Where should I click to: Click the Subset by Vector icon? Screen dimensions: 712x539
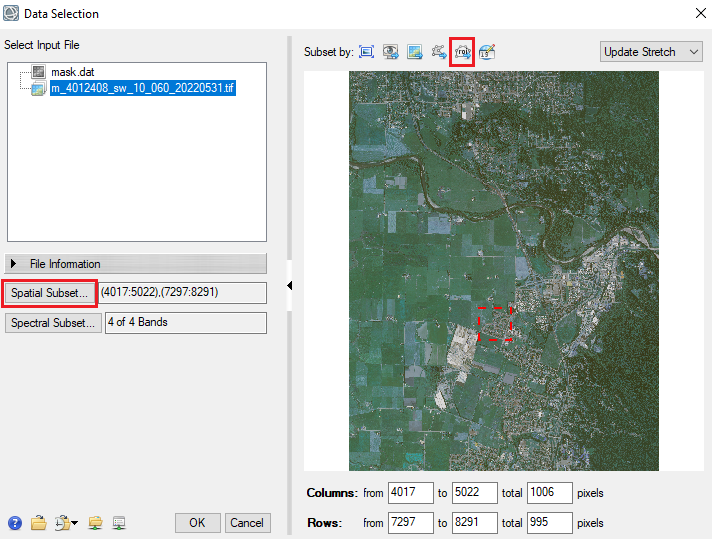pos(438,52)
